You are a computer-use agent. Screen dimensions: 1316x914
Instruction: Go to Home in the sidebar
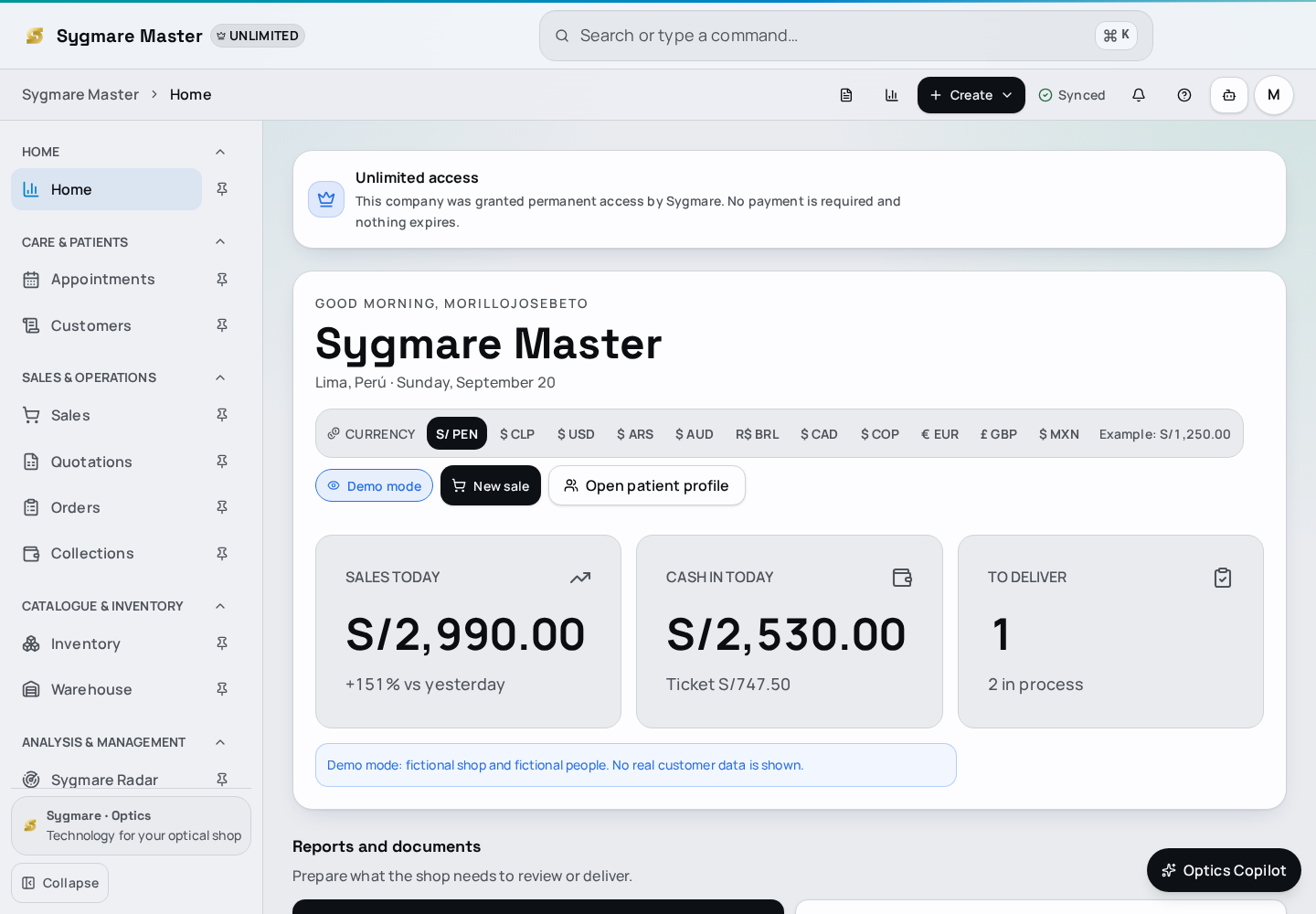(106, 189)
